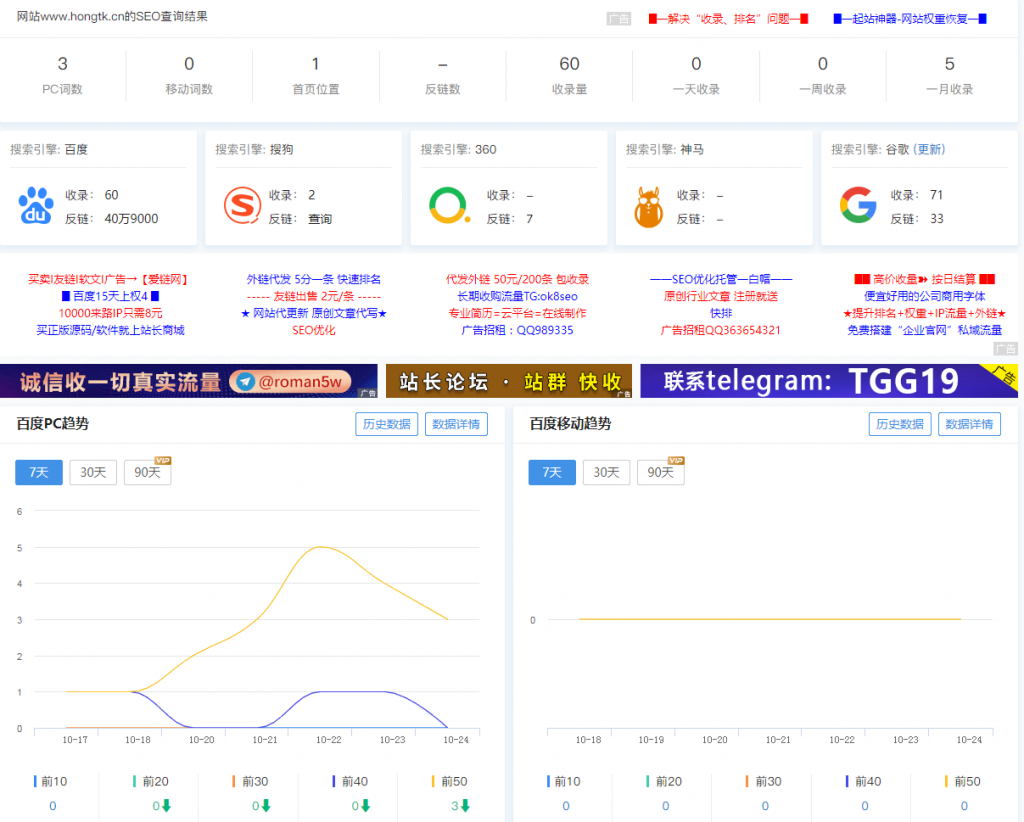This screenshot has width=1024, height=822.
Task: Select 30天 tab in 百度移动趋势
Action: pyautogui.click(x=606, y=472)
